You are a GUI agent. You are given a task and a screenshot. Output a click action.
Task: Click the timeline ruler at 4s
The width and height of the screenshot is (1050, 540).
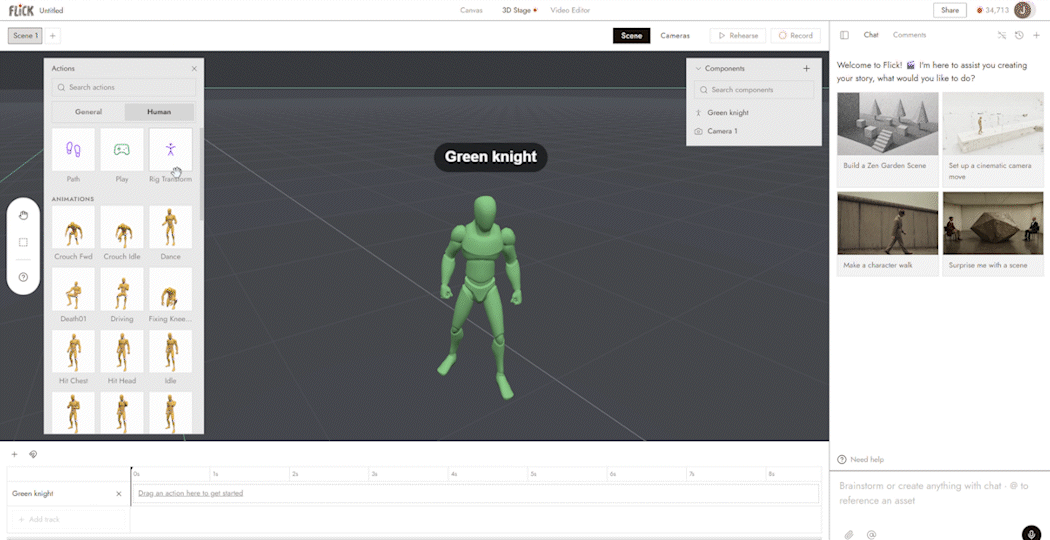(454, 474)
